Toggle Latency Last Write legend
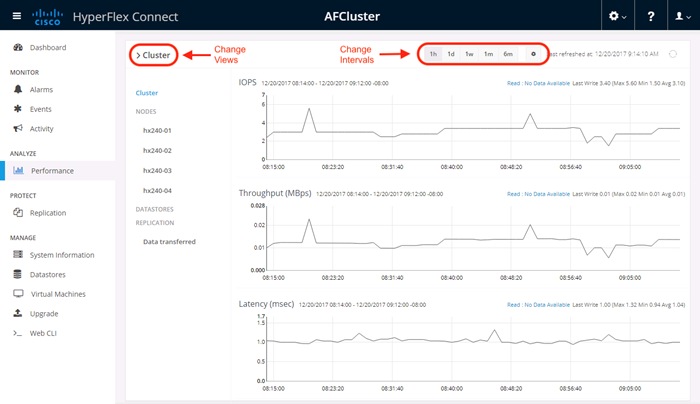Screen dimensions: 700x404 point(629,304)
